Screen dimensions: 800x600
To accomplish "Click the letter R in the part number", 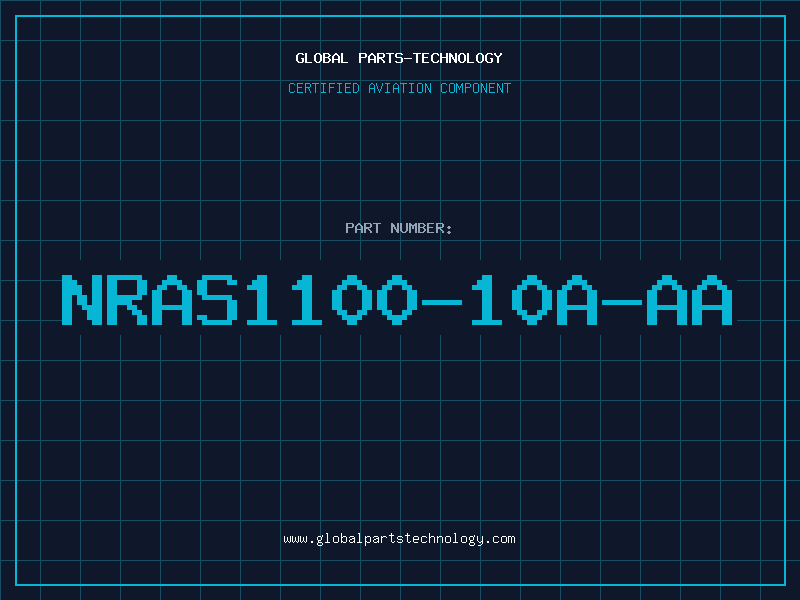I will (x=127, y=299).
